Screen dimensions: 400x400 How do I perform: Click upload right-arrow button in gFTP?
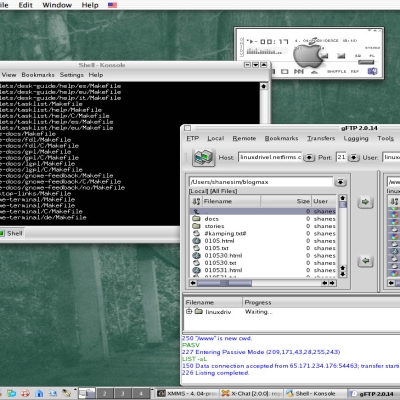point(365,202)
